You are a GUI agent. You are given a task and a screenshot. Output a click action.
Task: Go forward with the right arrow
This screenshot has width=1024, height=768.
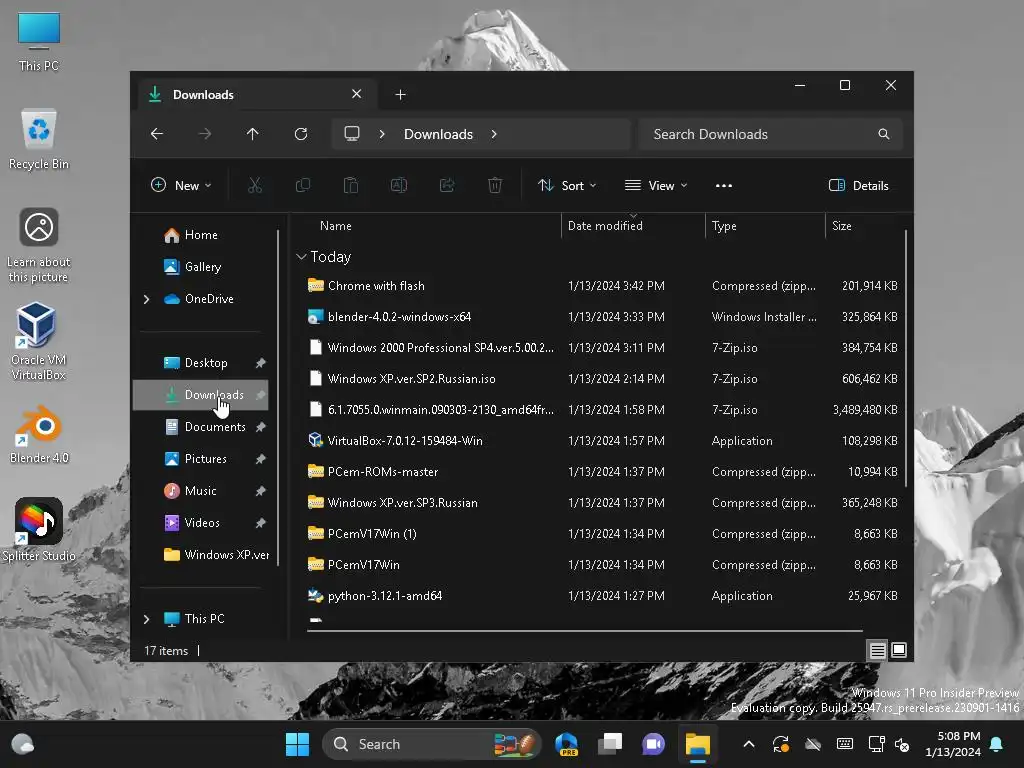(205, 134)
